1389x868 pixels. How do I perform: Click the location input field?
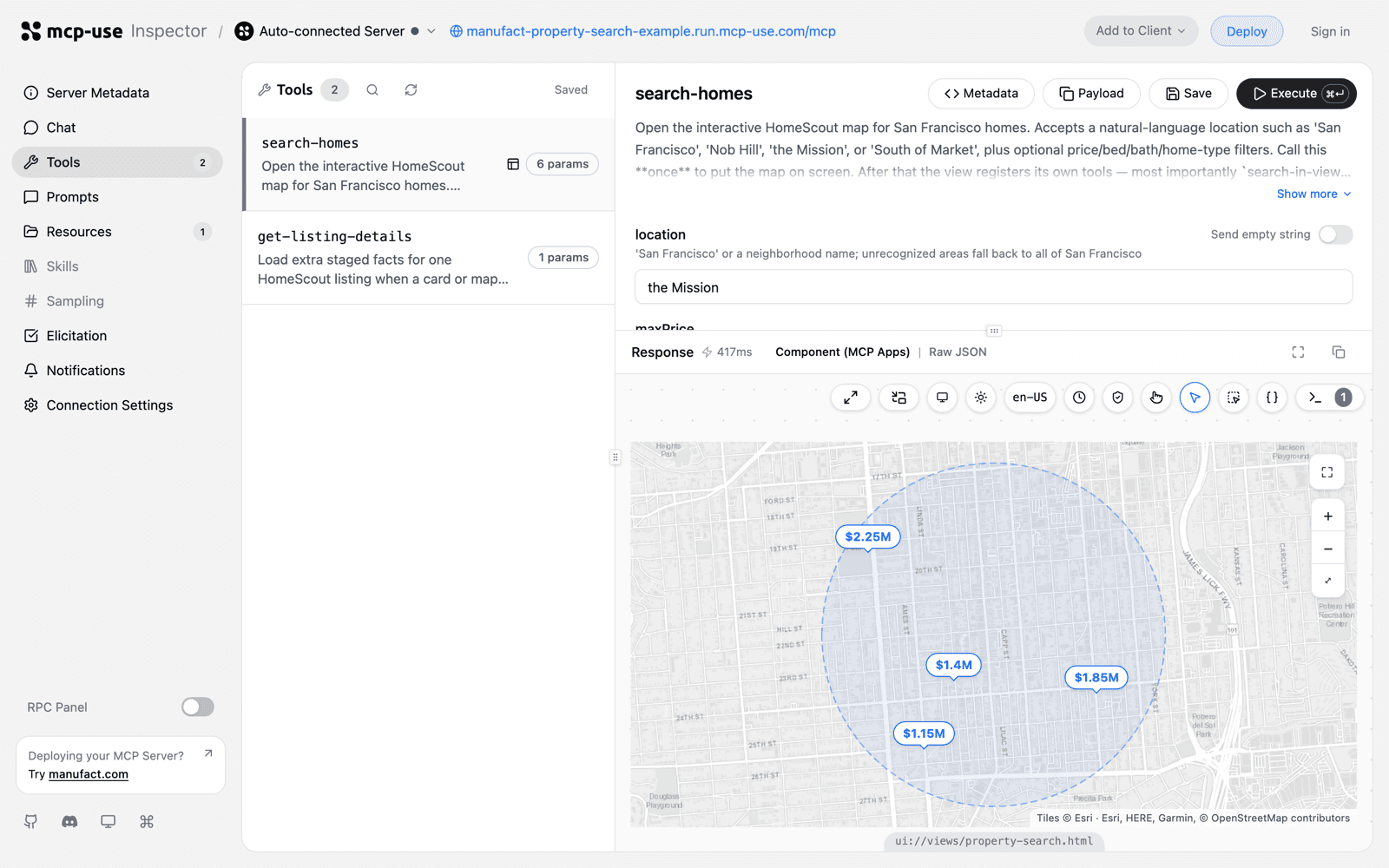(x=993, y=287)
